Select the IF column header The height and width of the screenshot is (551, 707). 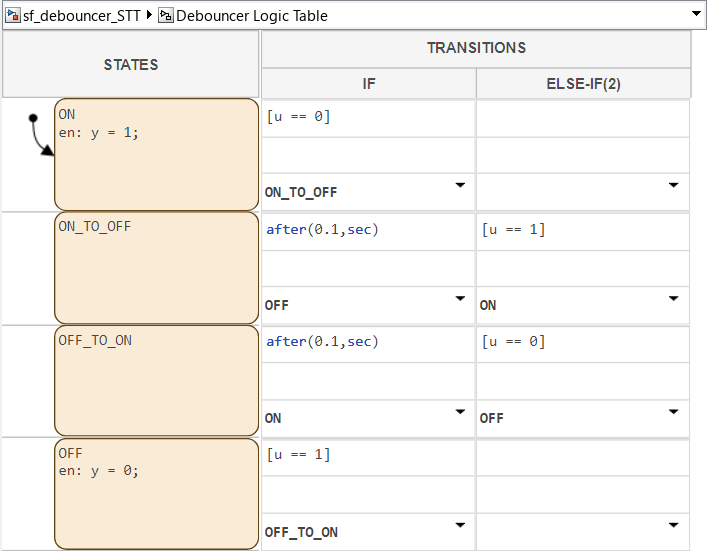coord(368,84)
